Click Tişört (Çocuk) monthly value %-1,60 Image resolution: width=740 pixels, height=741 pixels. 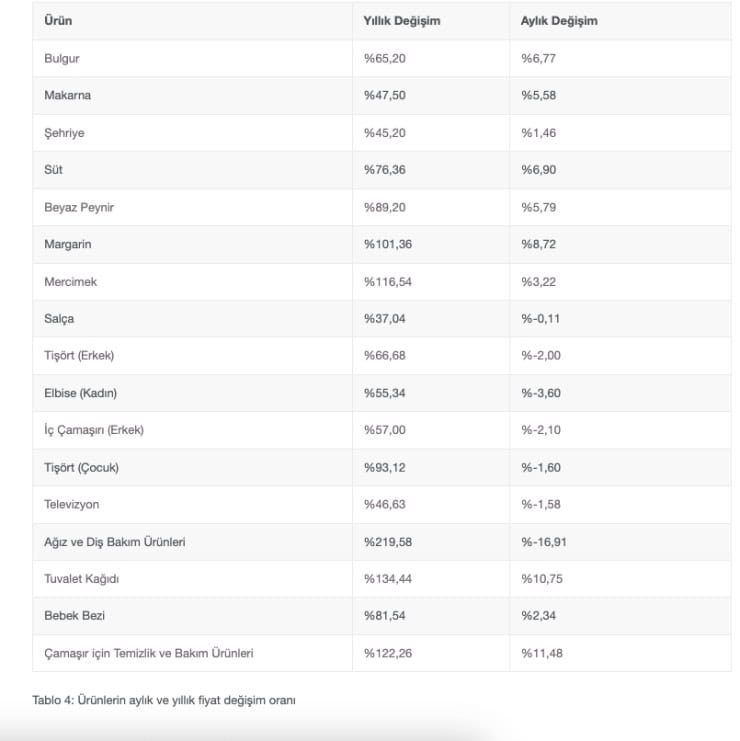(541, 467)
